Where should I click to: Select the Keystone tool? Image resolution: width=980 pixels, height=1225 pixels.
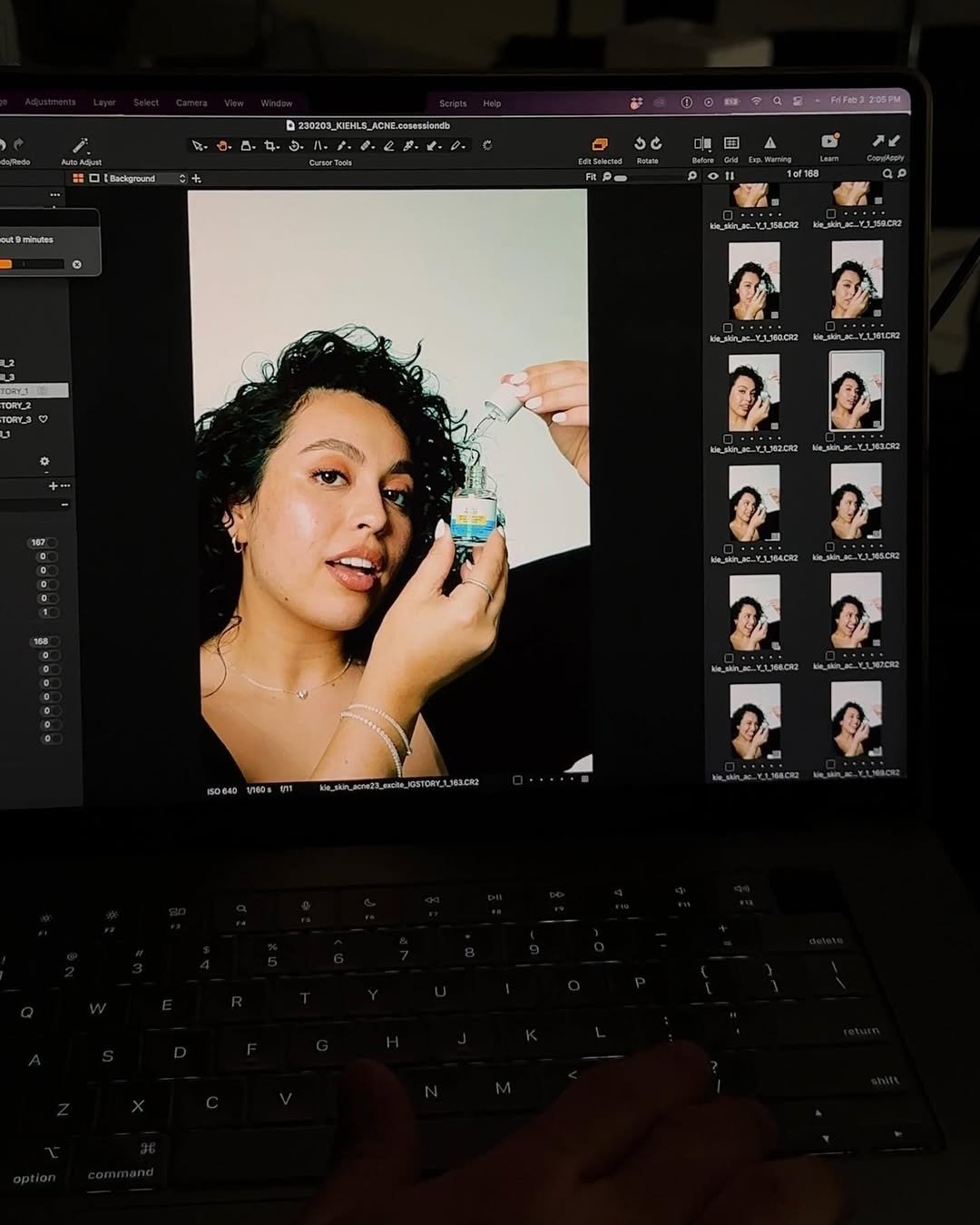(x=319, y=146)
